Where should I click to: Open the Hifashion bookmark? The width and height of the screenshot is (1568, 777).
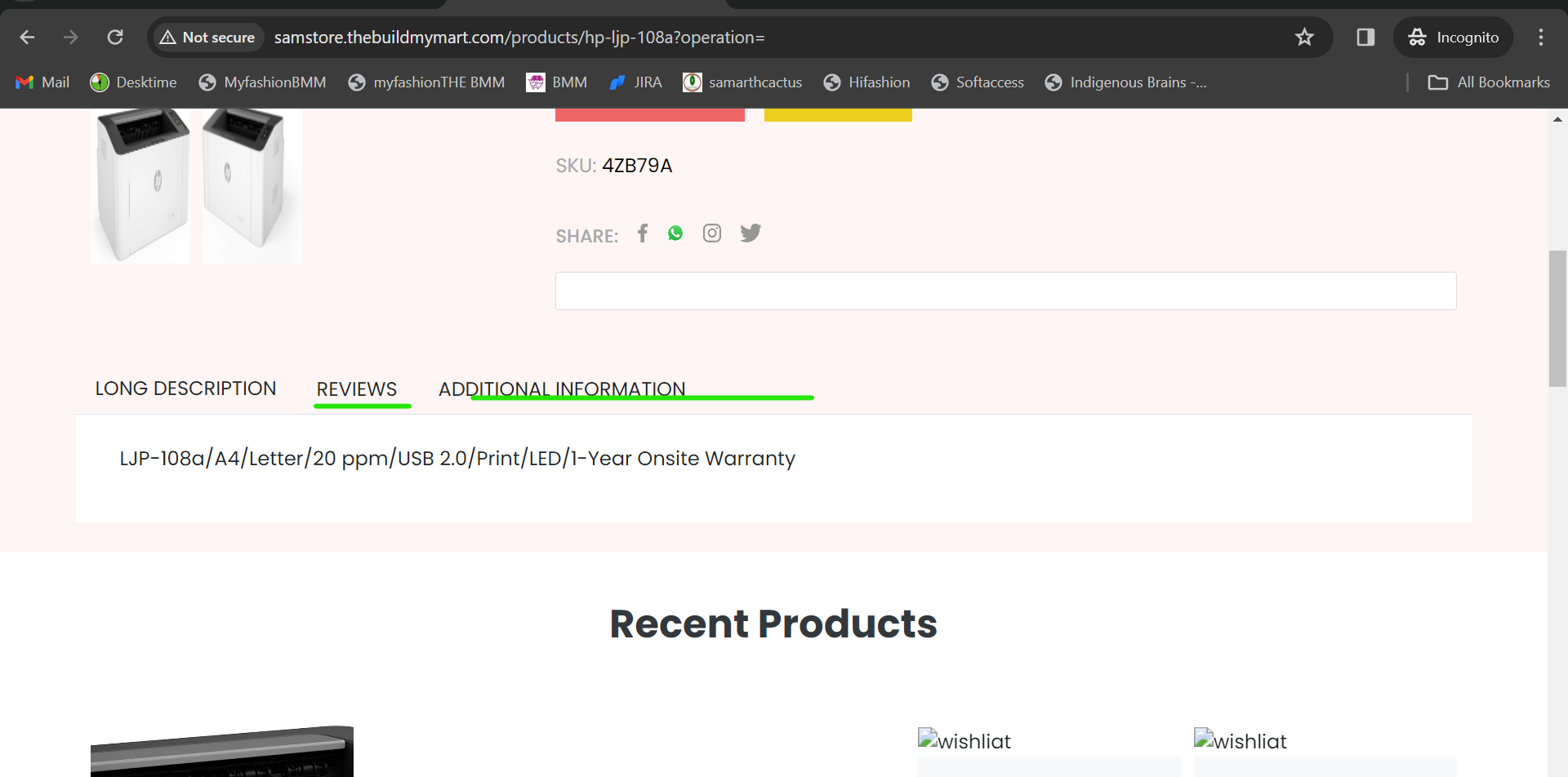point(866,82)
